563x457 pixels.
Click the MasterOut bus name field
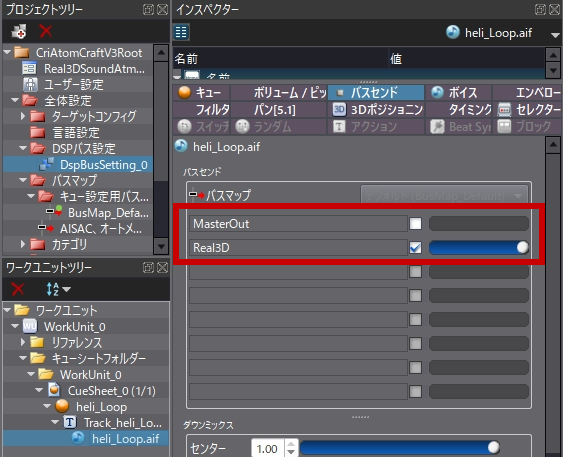pyautogui.click(x=298, y=224)
